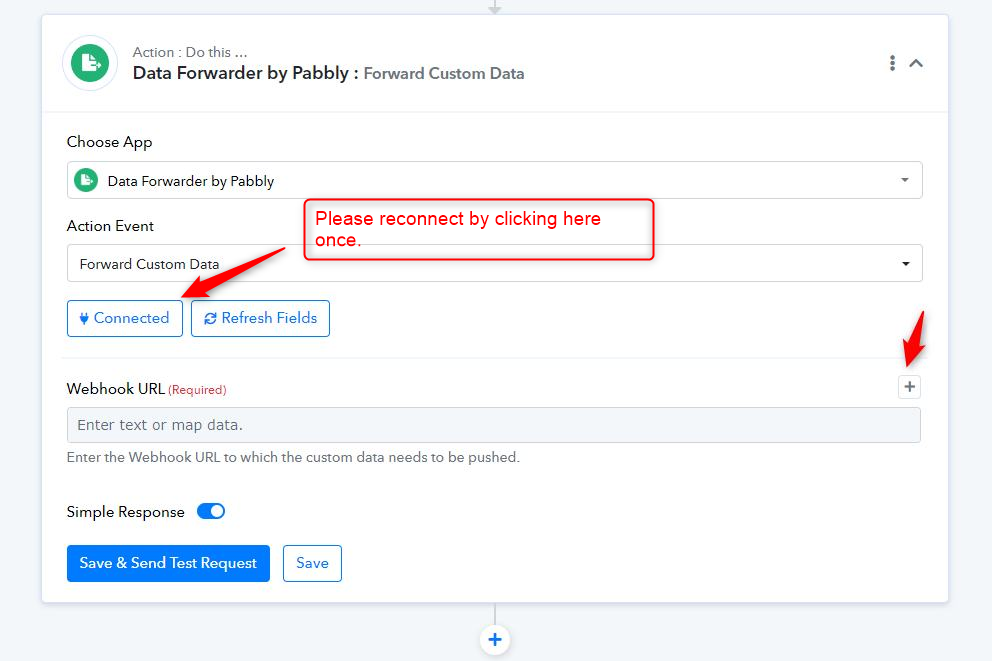
Task: Click the down arrow connector at top
Action: coord(495,7)
